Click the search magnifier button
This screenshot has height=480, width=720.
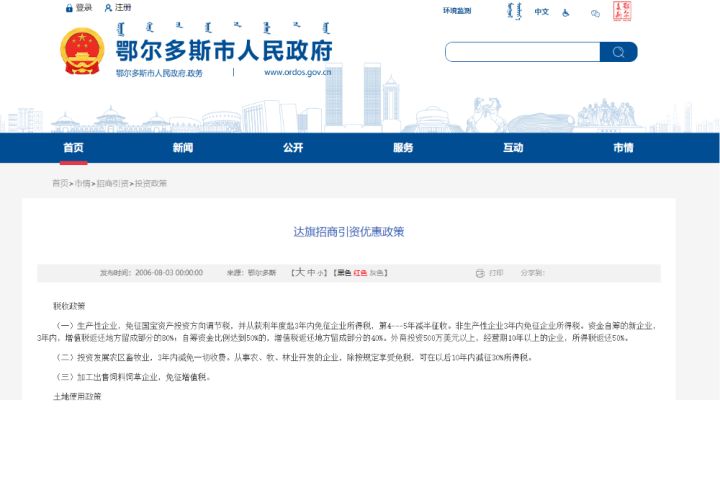(618, 52)
